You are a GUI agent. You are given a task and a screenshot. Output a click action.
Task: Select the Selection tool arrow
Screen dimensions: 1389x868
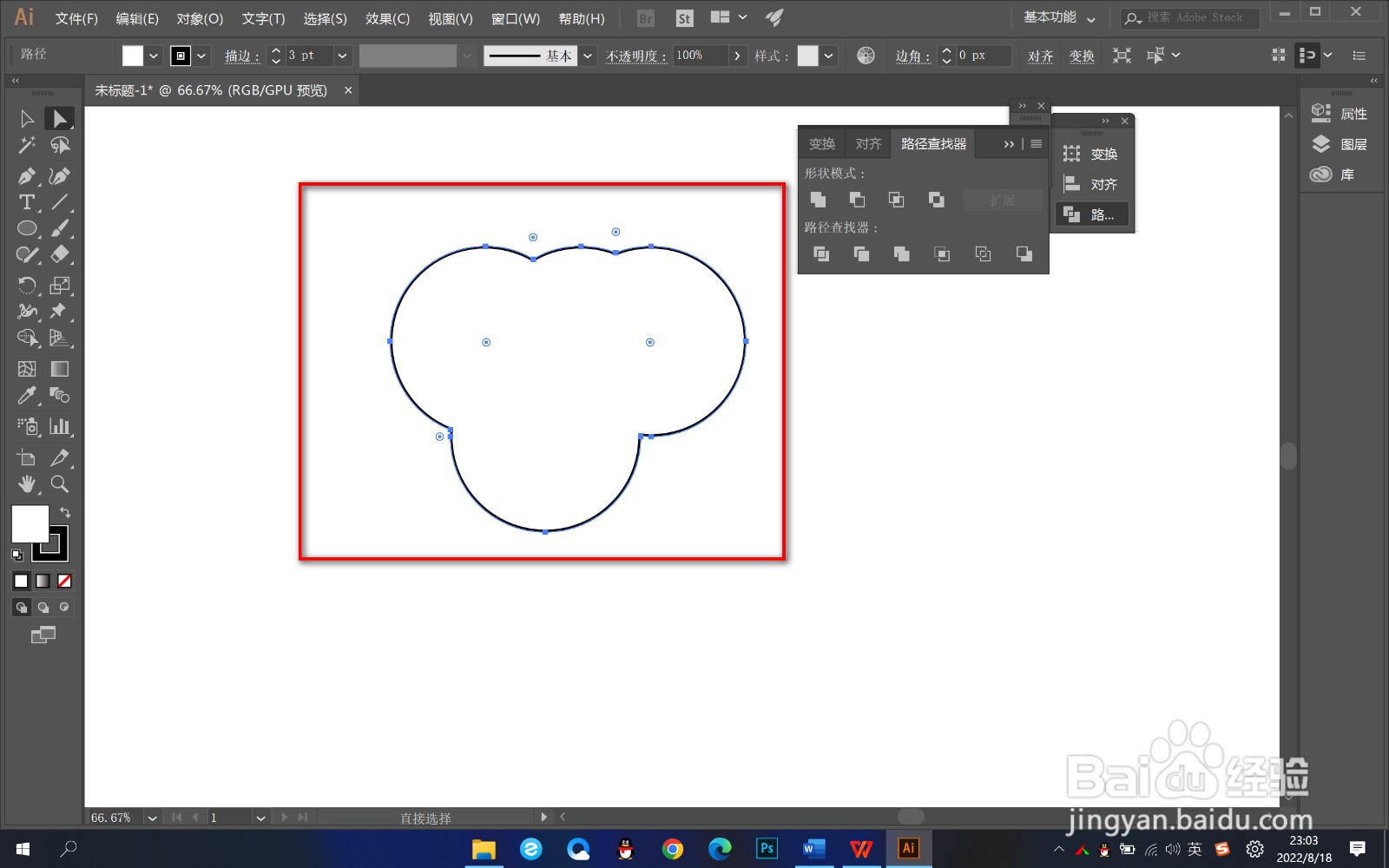tap(27, 118)
